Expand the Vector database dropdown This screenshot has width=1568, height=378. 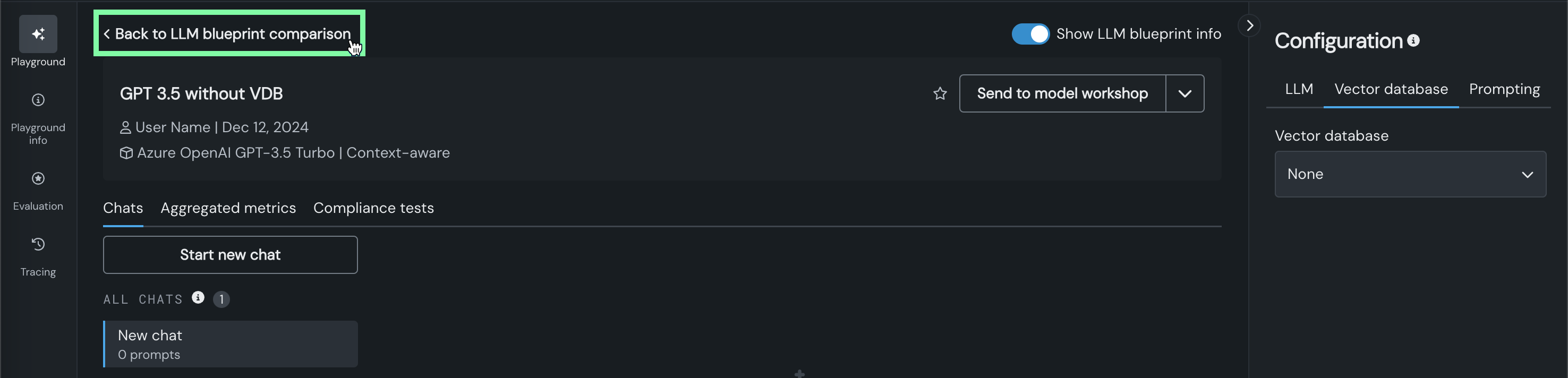pos(1410,174)
